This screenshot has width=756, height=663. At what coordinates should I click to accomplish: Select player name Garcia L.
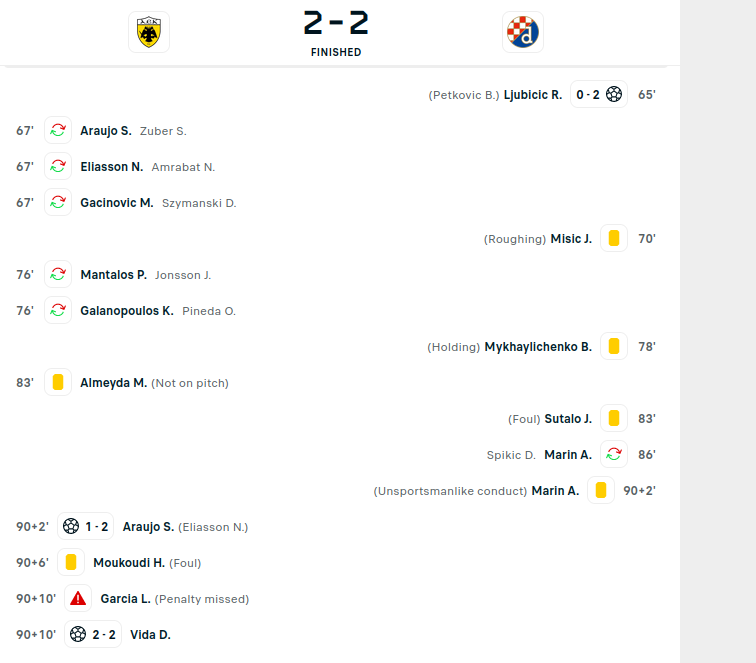[125, 599]
